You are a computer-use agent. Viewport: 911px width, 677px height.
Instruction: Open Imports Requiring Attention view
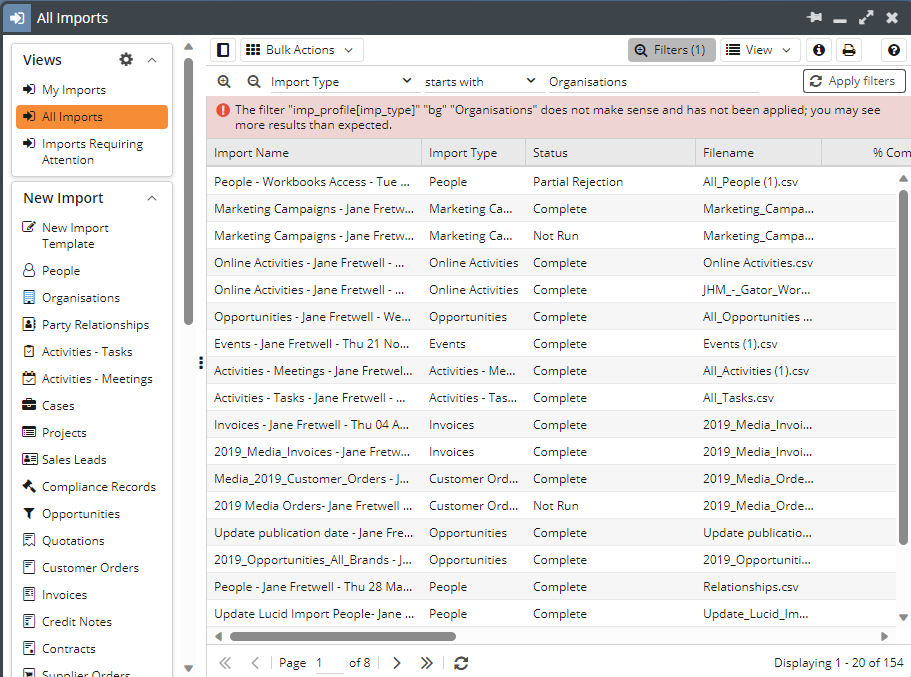pyautogui.click(x=91, y=152)
